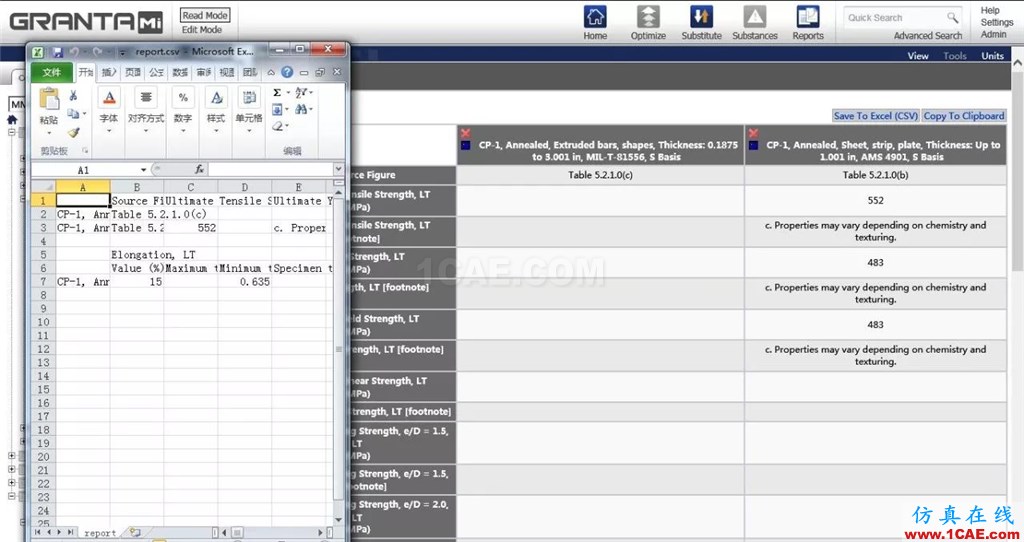Open the Excel File (文件) tab
The image size is (1024, 542).
coord(52,72)
